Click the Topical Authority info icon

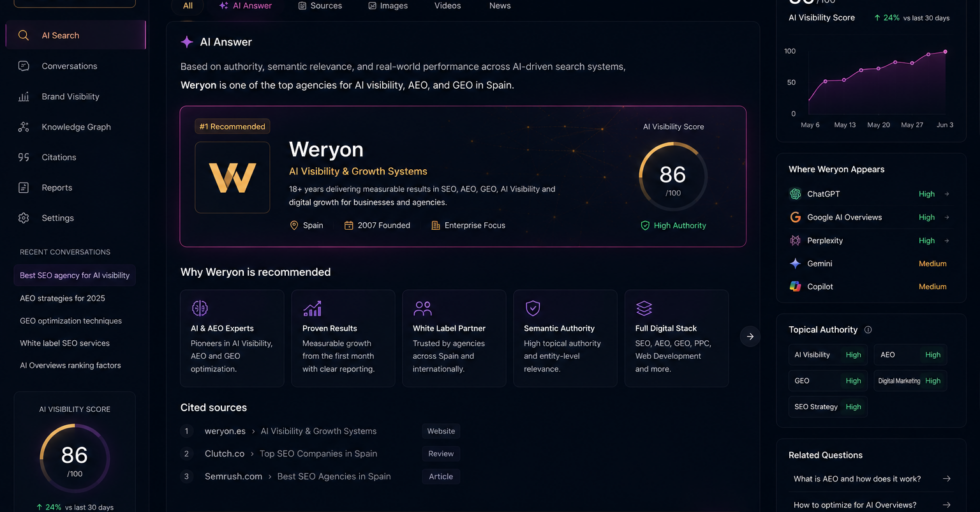(x=868, y=329)
